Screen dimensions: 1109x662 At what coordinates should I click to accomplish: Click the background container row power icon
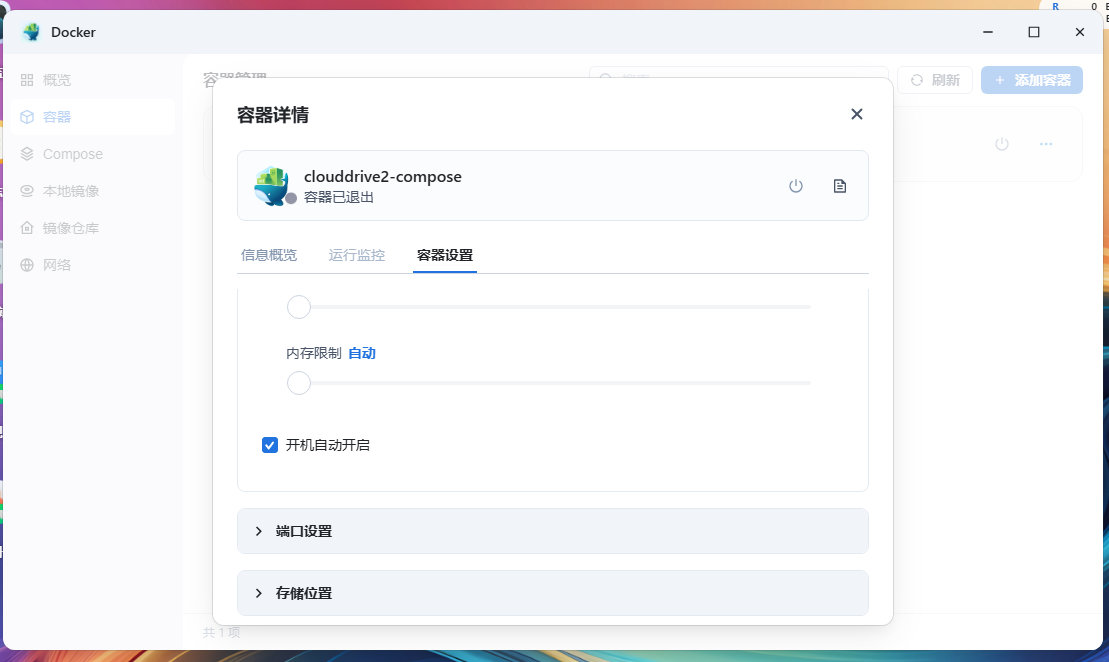click(1002, 144)
